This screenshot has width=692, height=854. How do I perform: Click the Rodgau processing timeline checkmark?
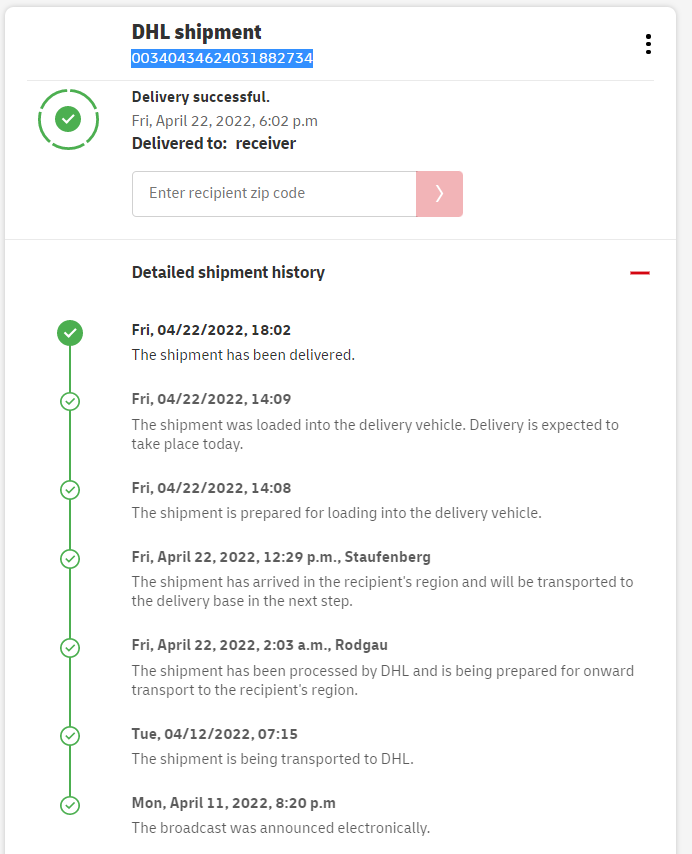click(70, 648)
